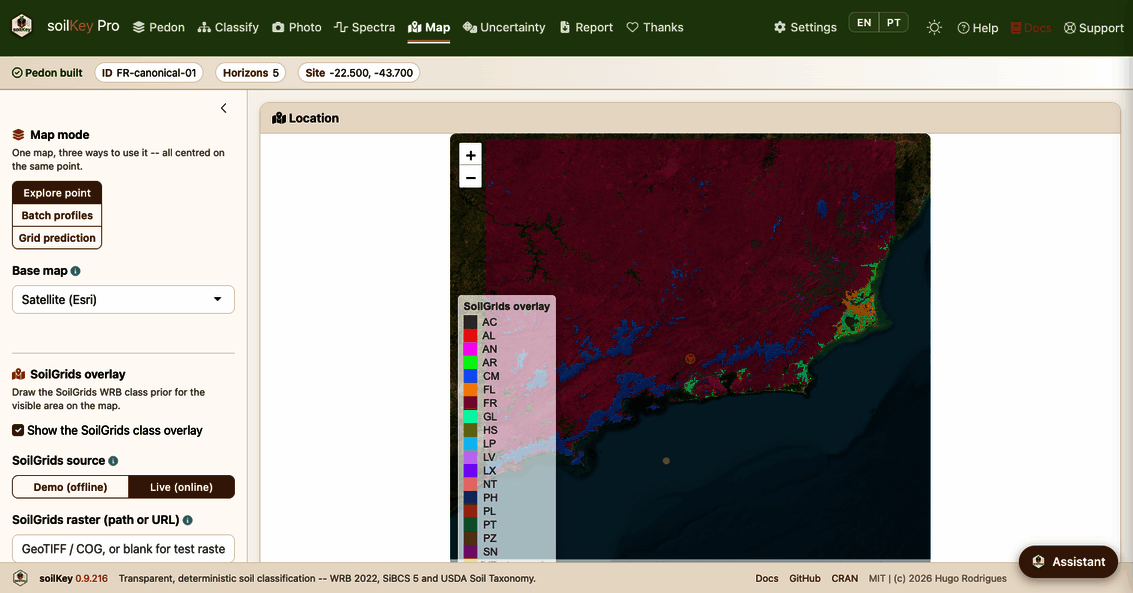Click the ID FR-canonical-01 chip
1133x593 pixels.
point(149,73)
